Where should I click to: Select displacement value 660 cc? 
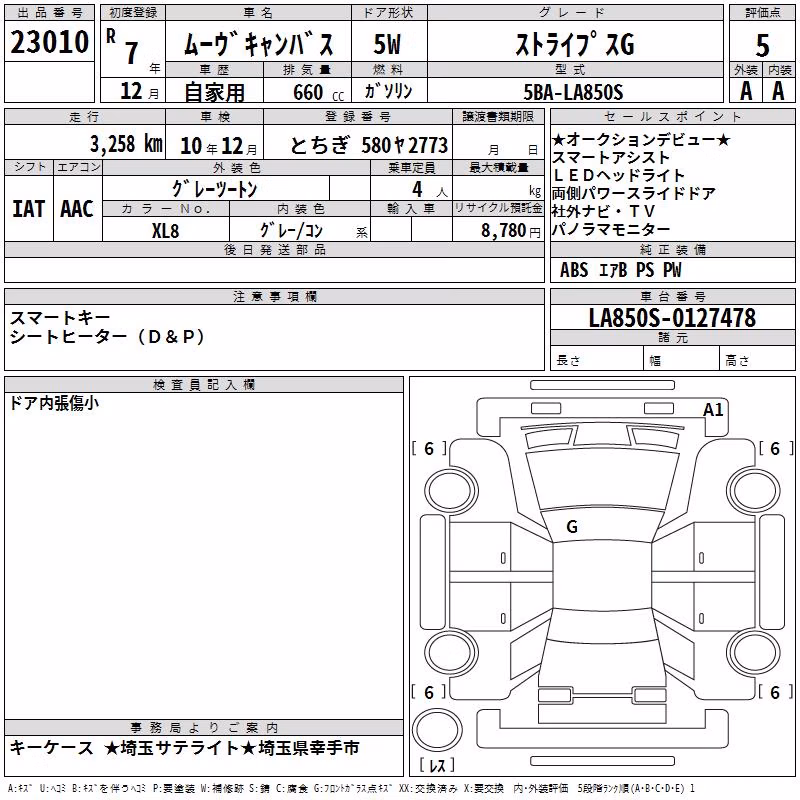[x=318, y=92]
